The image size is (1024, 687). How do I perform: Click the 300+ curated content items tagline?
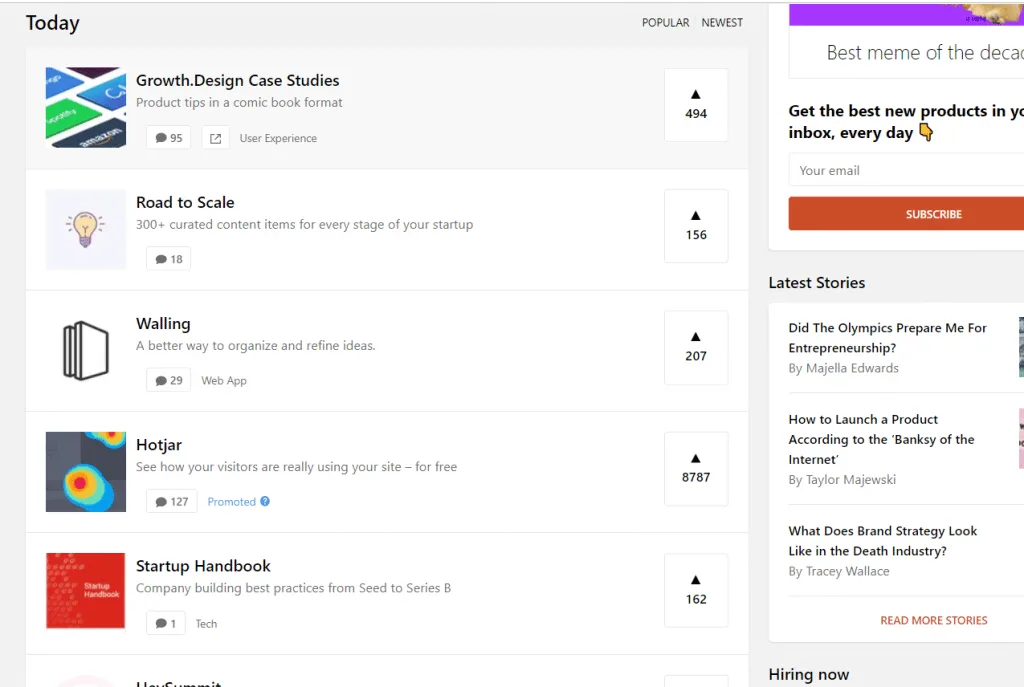(304, 225)
